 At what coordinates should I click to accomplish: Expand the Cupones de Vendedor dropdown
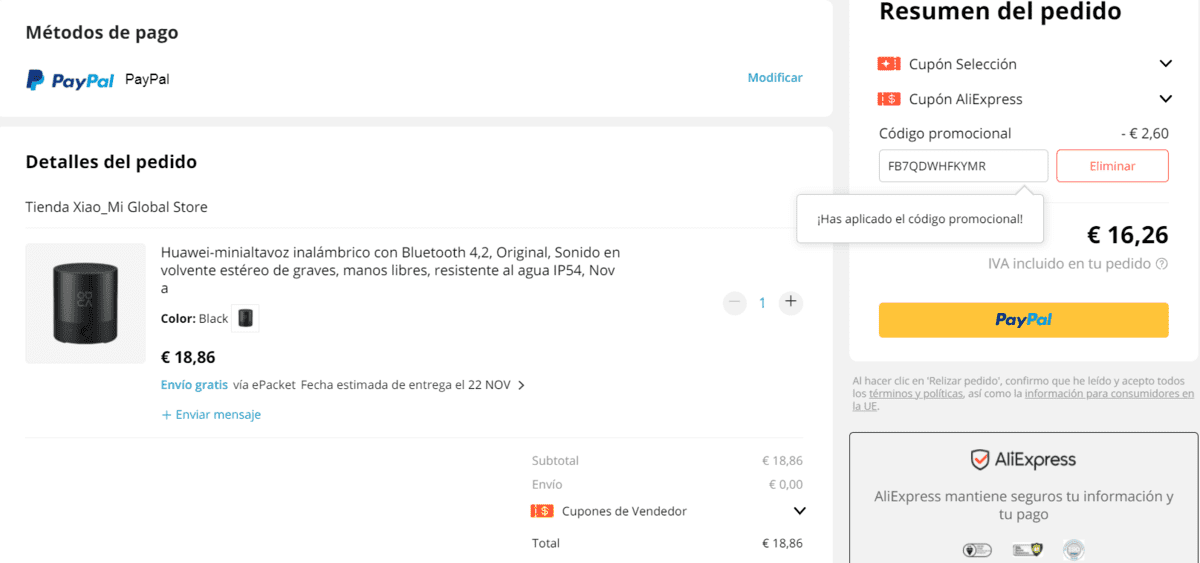click(799, 511)
